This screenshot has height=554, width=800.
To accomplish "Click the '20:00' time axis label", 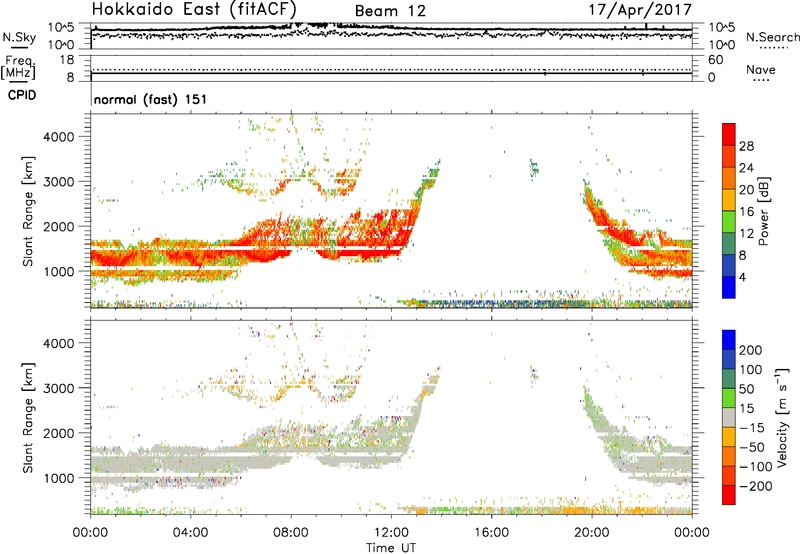I will (592, 533).
